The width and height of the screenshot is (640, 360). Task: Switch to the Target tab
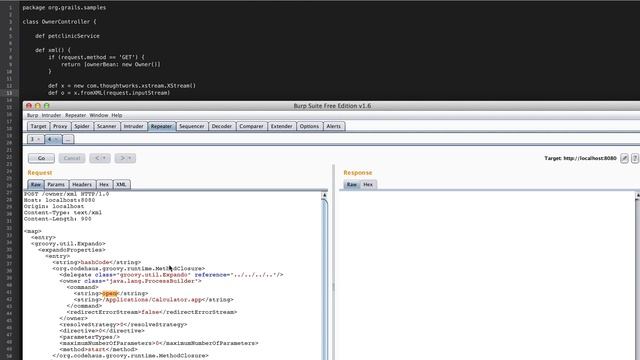coord(38,127)
